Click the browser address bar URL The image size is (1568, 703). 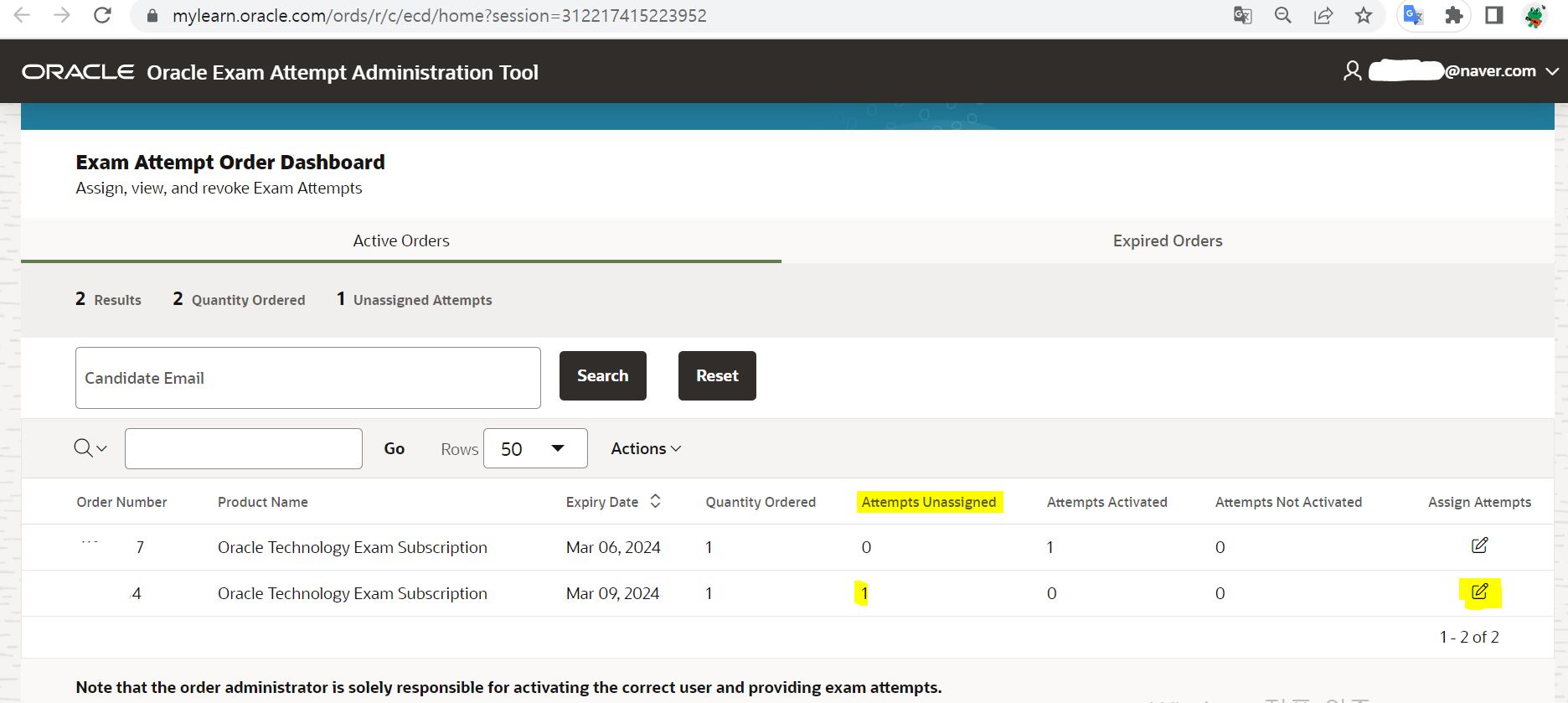(440, 15)
